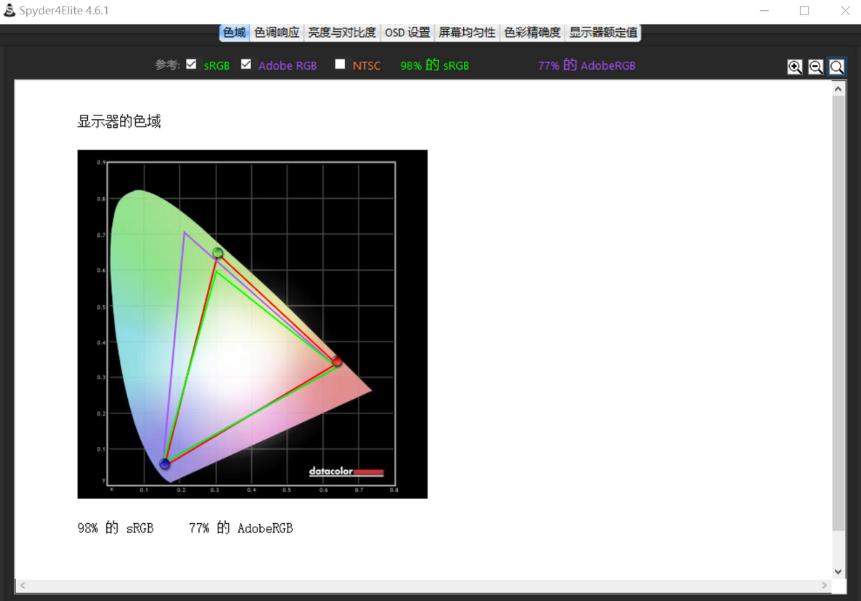Click the horizontal scrollbar right arrow

[x=824, y=586]
